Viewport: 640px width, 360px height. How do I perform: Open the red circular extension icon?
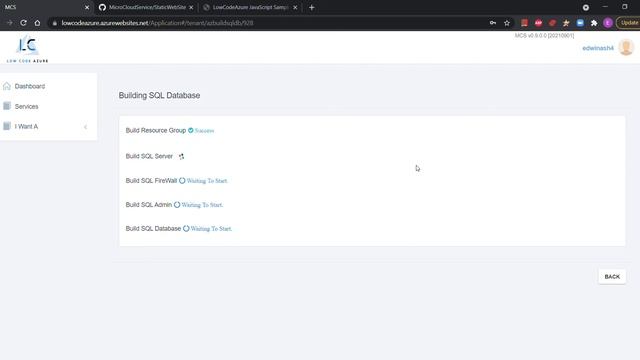point(552,23)
